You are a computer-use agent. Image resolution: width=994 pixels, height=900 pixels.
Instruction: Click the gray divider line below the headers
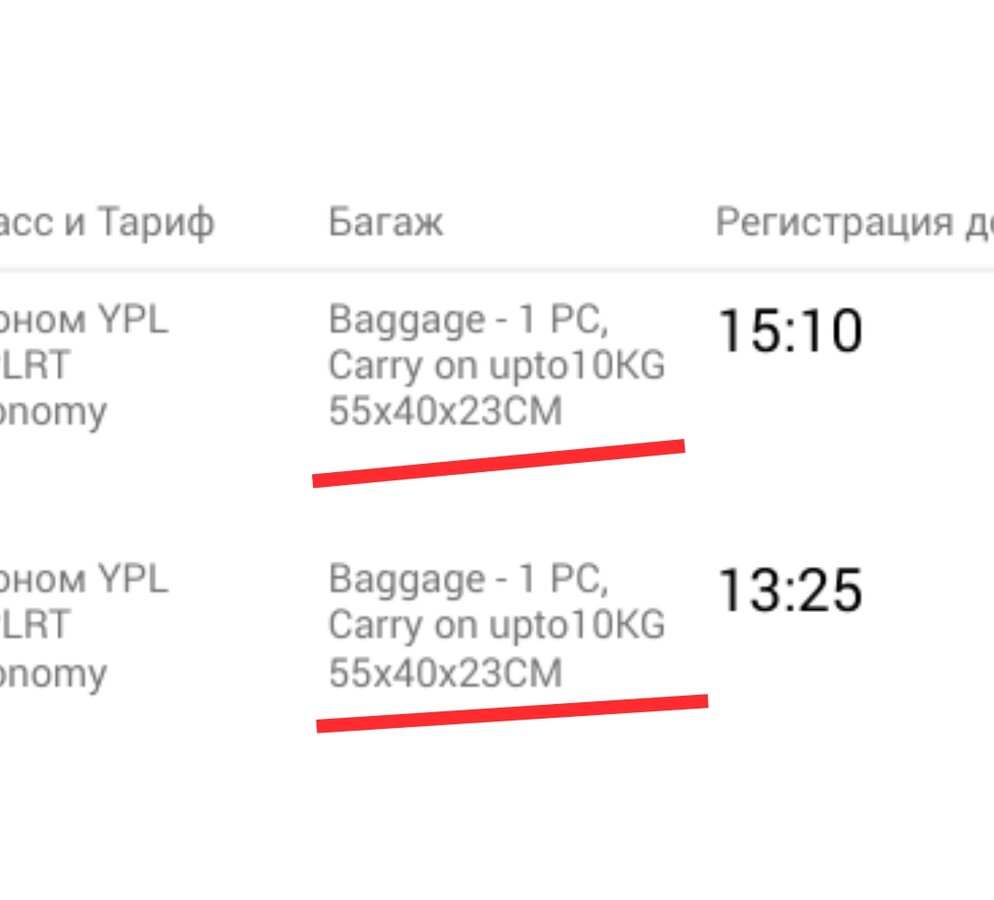click(x=497, y=271)
